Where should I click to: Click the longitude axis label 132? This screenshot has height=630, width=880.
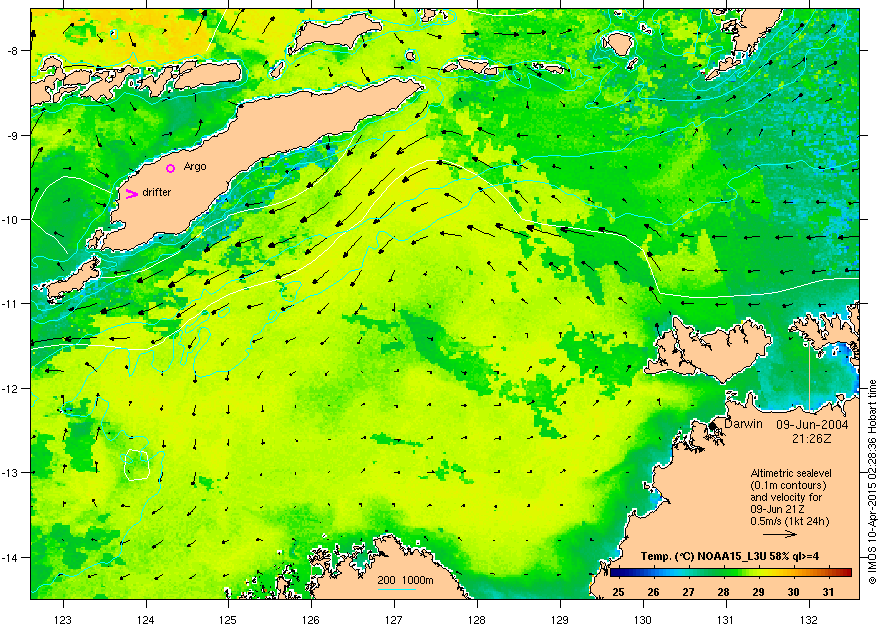pos(809,620)
